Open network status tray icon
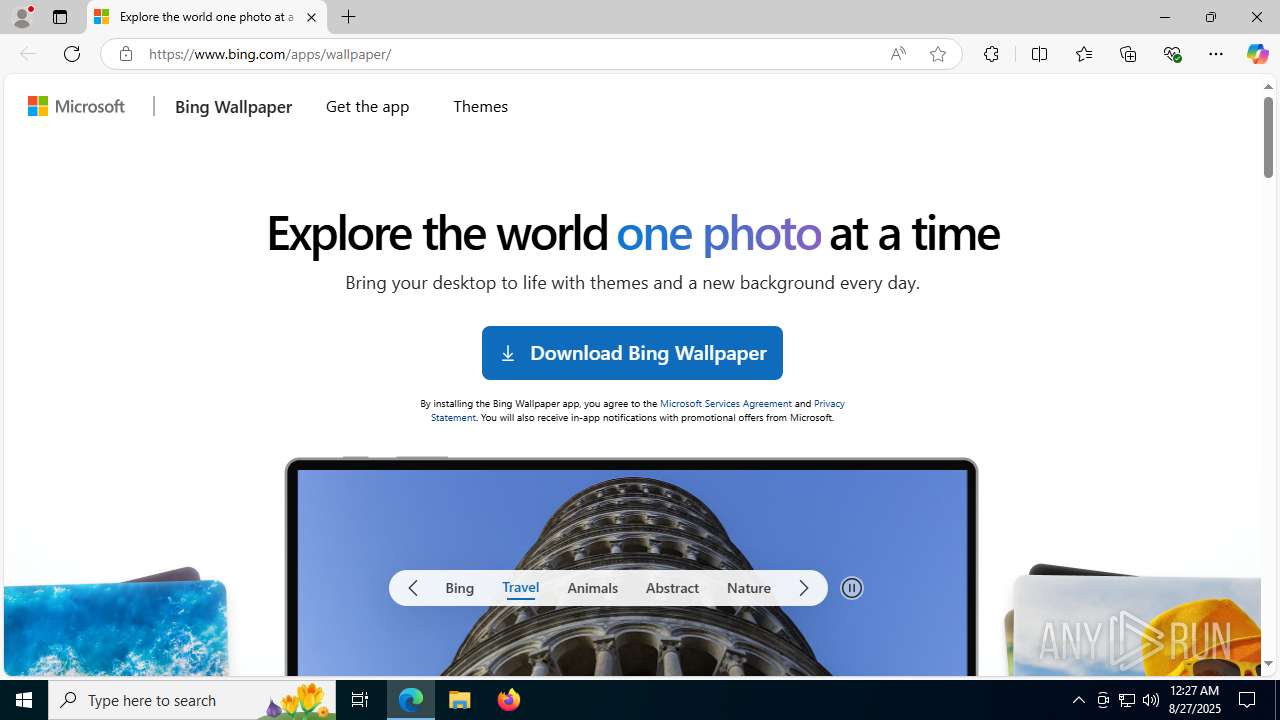1280x720 pixels. pos(1127,700)
